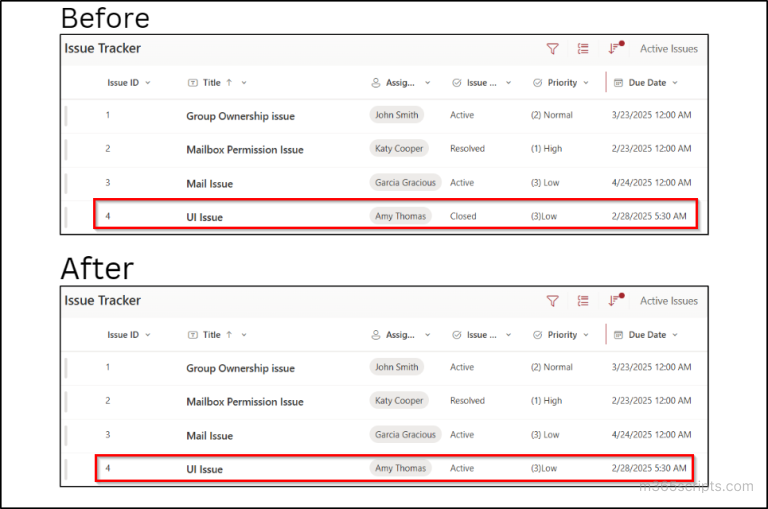Viewport: 768px width, 509px height.
Task: Click the person icon beside Assig... in Before panel
Action: pyautogui.click(x=376, y=83)
